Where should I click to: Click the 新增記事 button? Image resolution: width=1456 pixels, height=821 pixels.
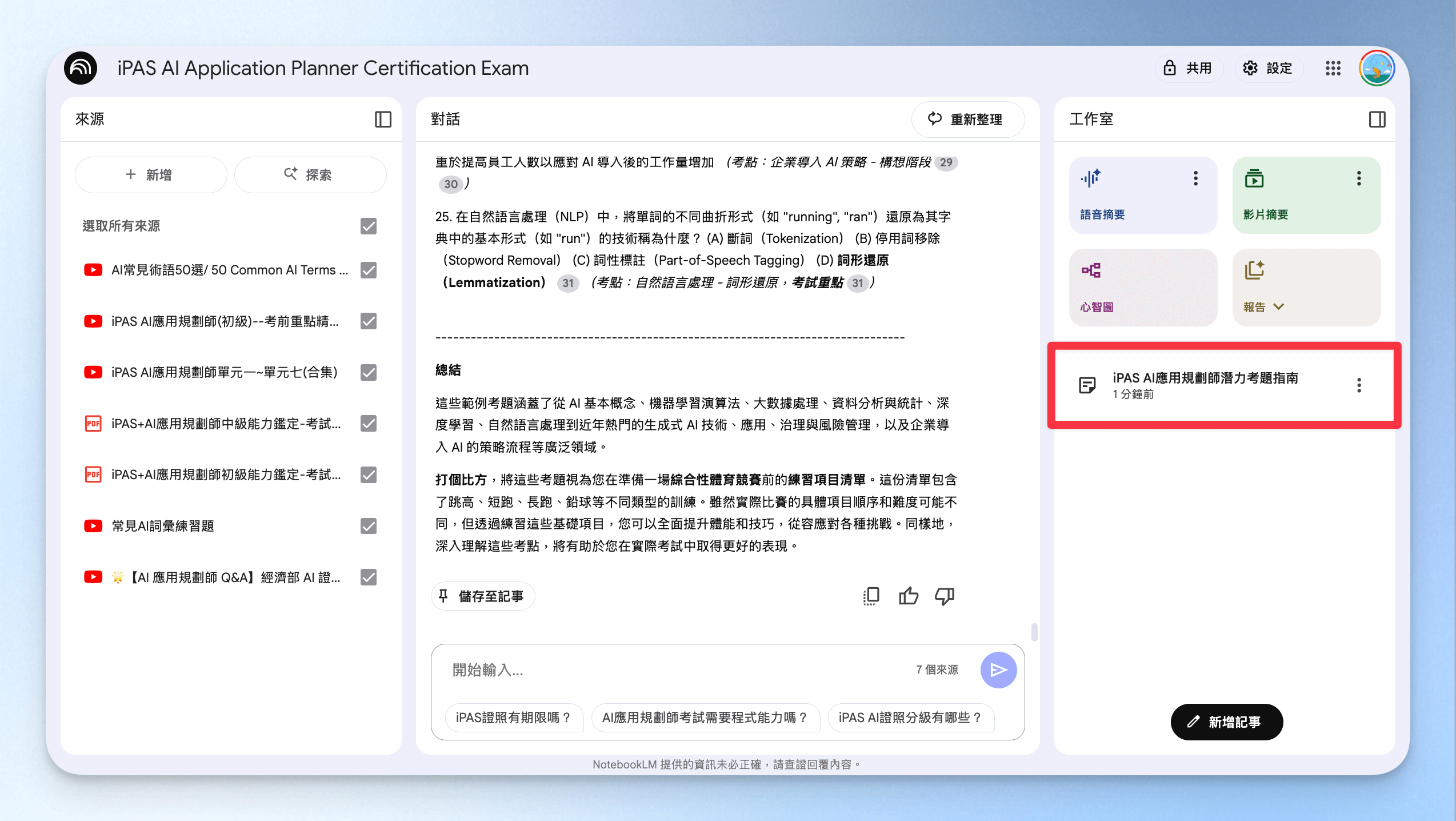click(x=1227, y=722)
